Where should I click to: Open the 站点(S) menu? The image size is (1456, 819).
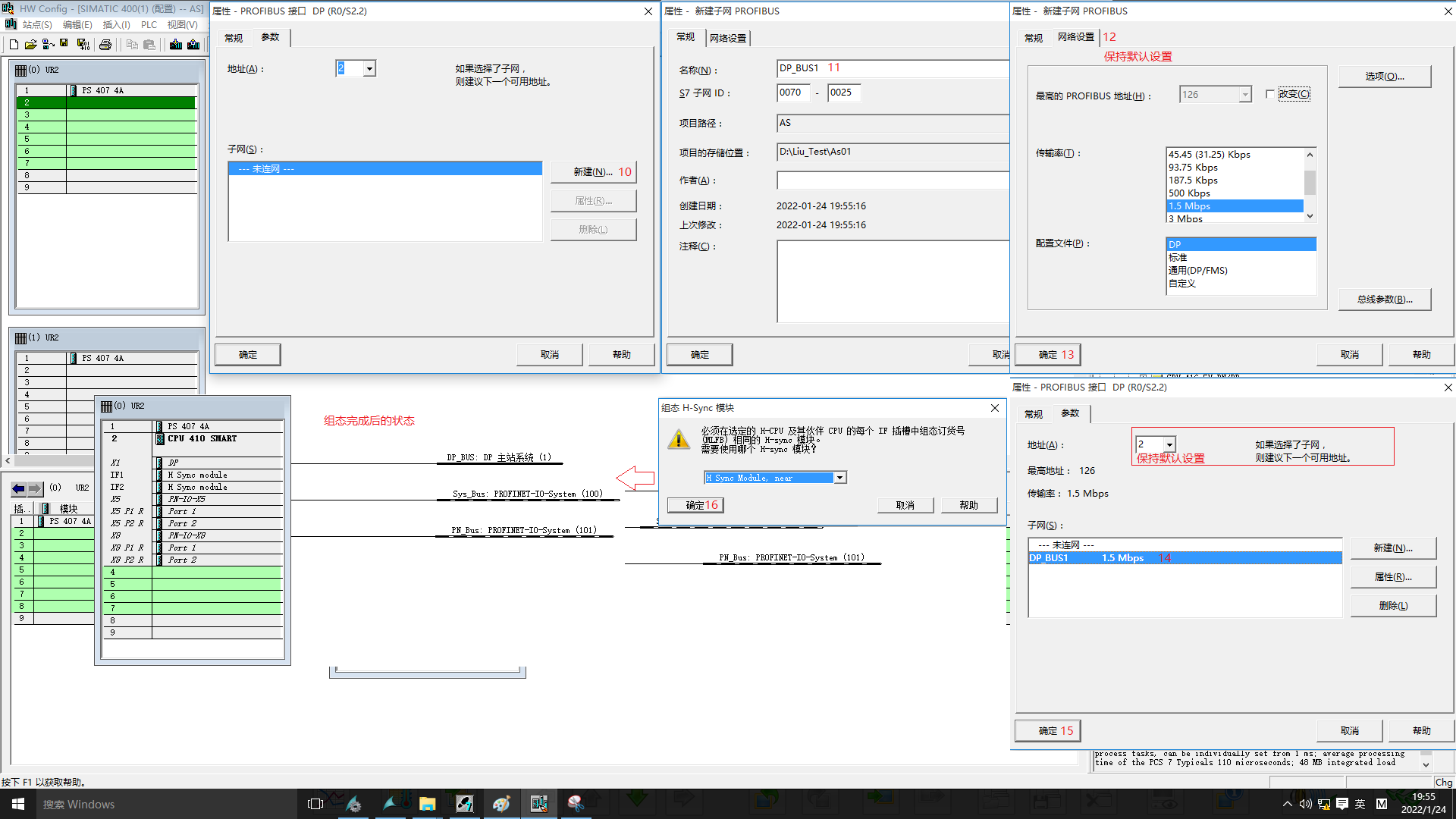point(36,25)
